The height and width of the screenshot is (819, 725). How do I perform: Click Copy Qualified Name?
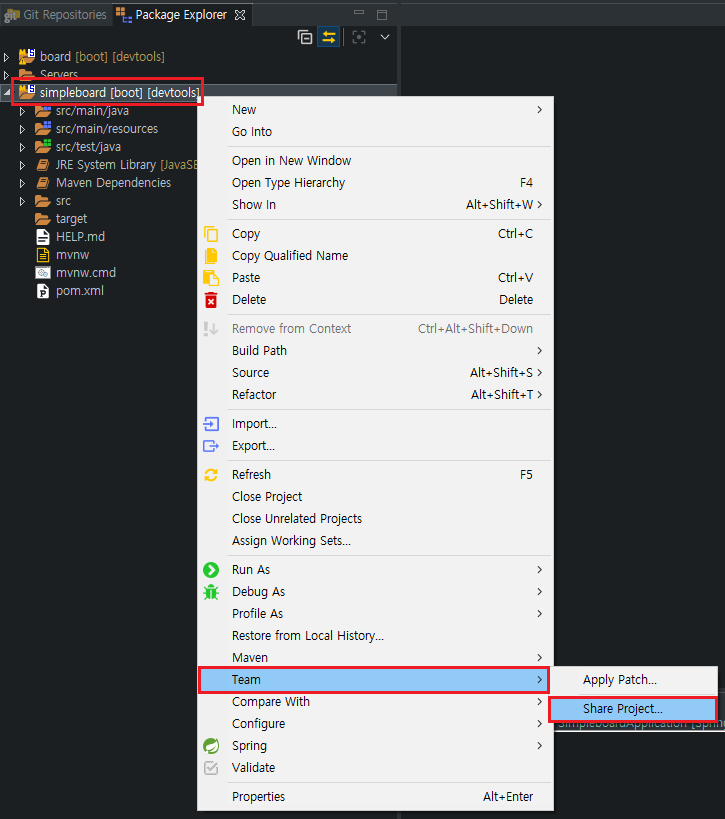[x=375, y=255]
